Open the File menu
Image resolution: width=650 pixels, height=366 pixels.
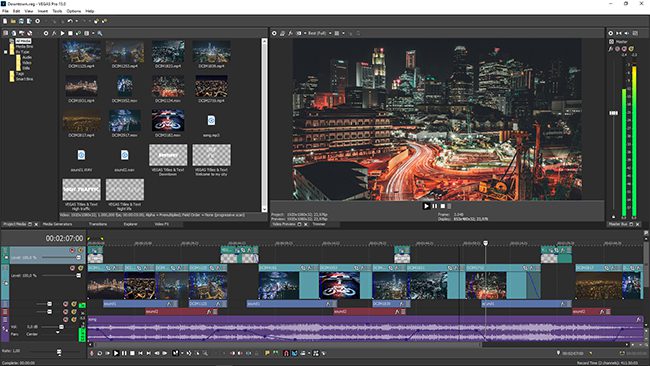(5, 11)
